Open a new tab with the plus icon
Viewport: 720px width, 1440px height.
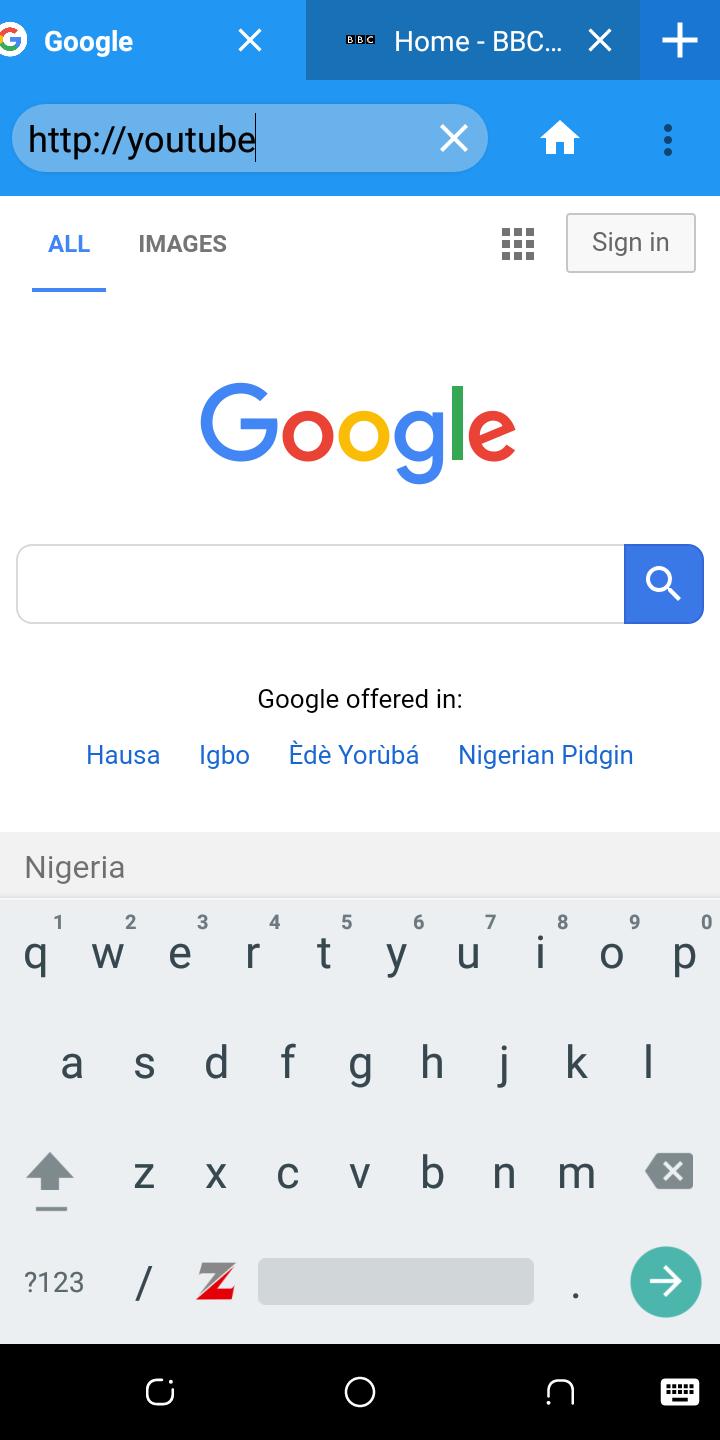pos(680,41)
